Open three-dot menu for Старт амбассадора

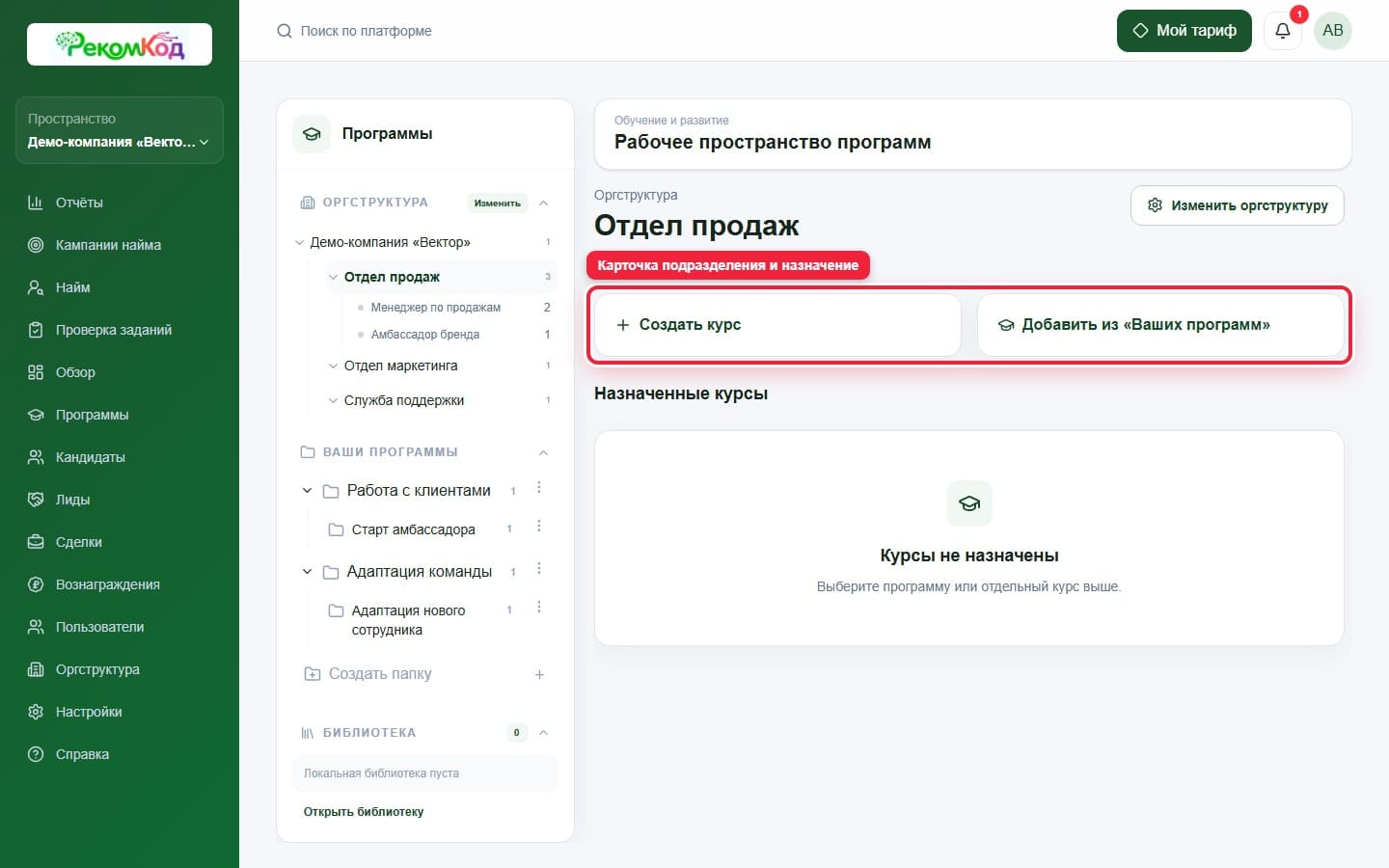click(539, 527)
